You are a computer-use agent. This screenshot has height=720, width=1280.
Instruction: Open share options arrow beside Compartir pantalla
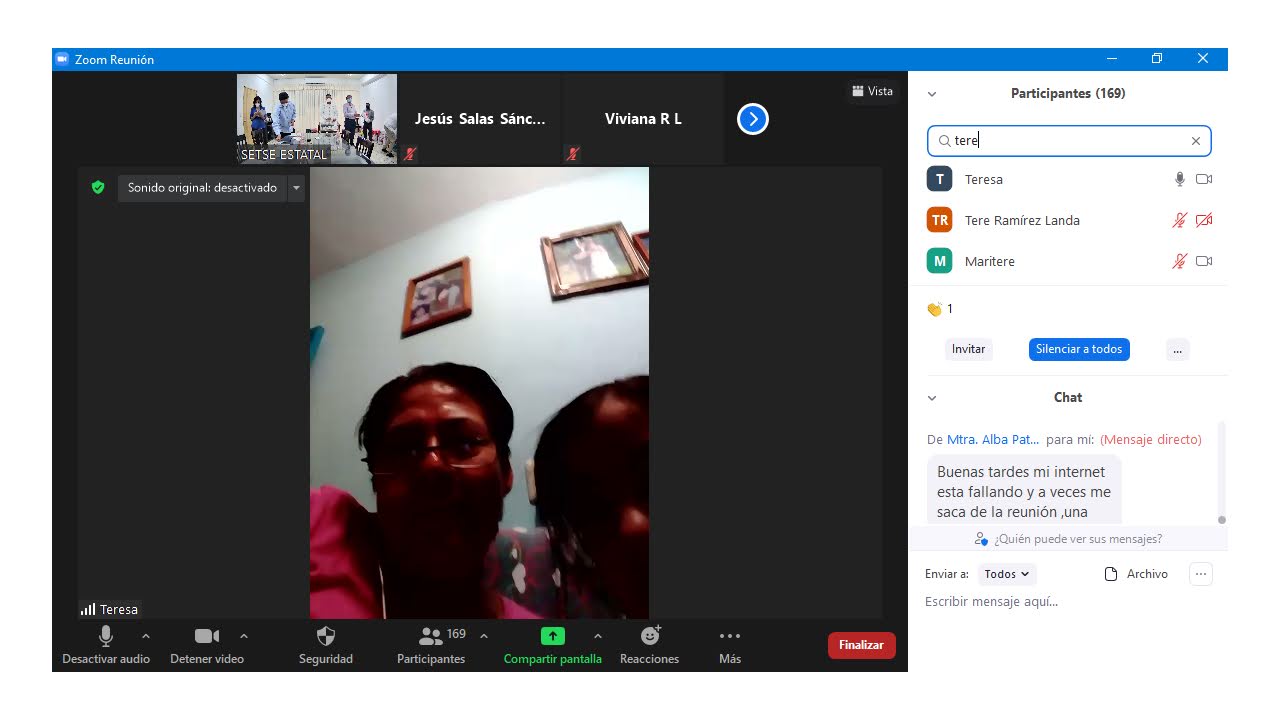[598, 636]
